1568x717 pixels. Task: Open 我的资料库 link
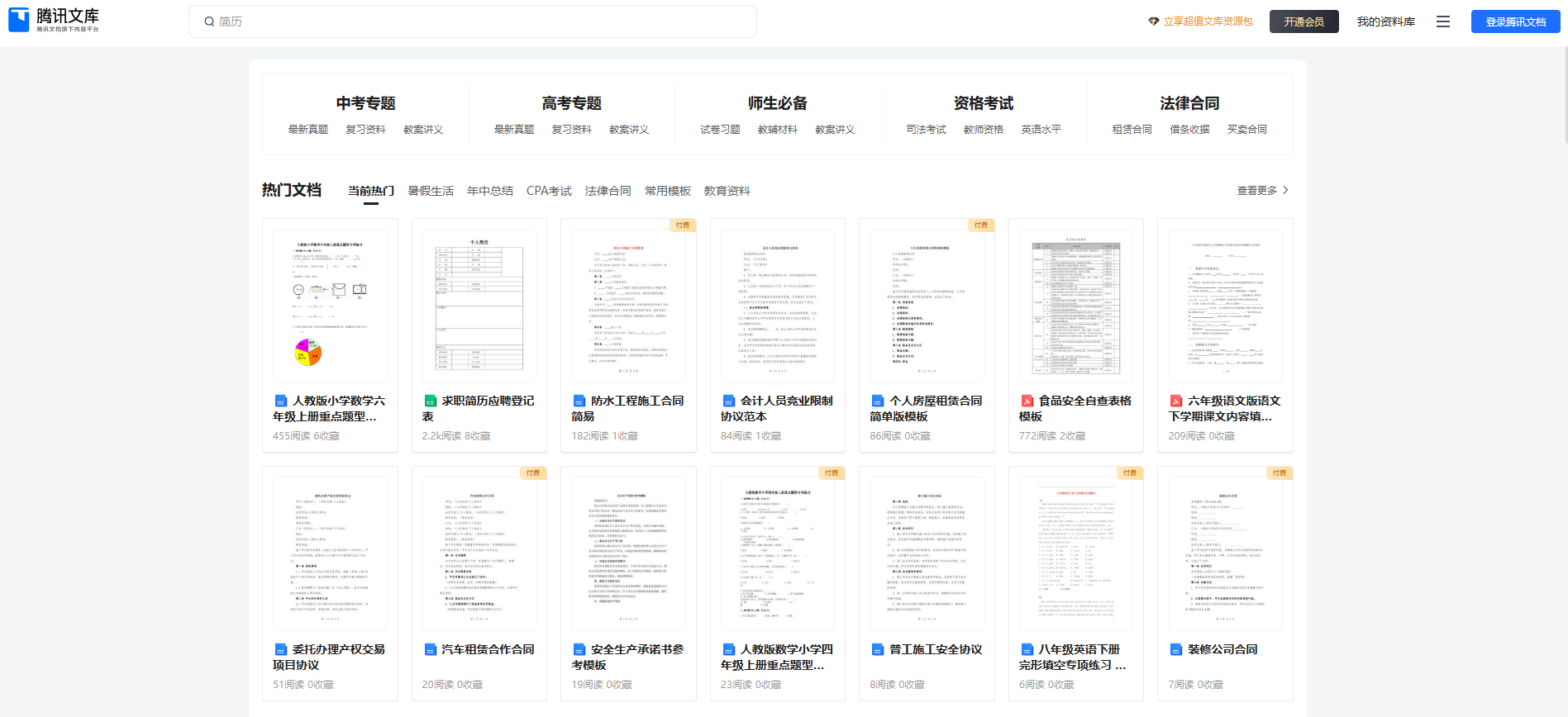coord(1386,21)
